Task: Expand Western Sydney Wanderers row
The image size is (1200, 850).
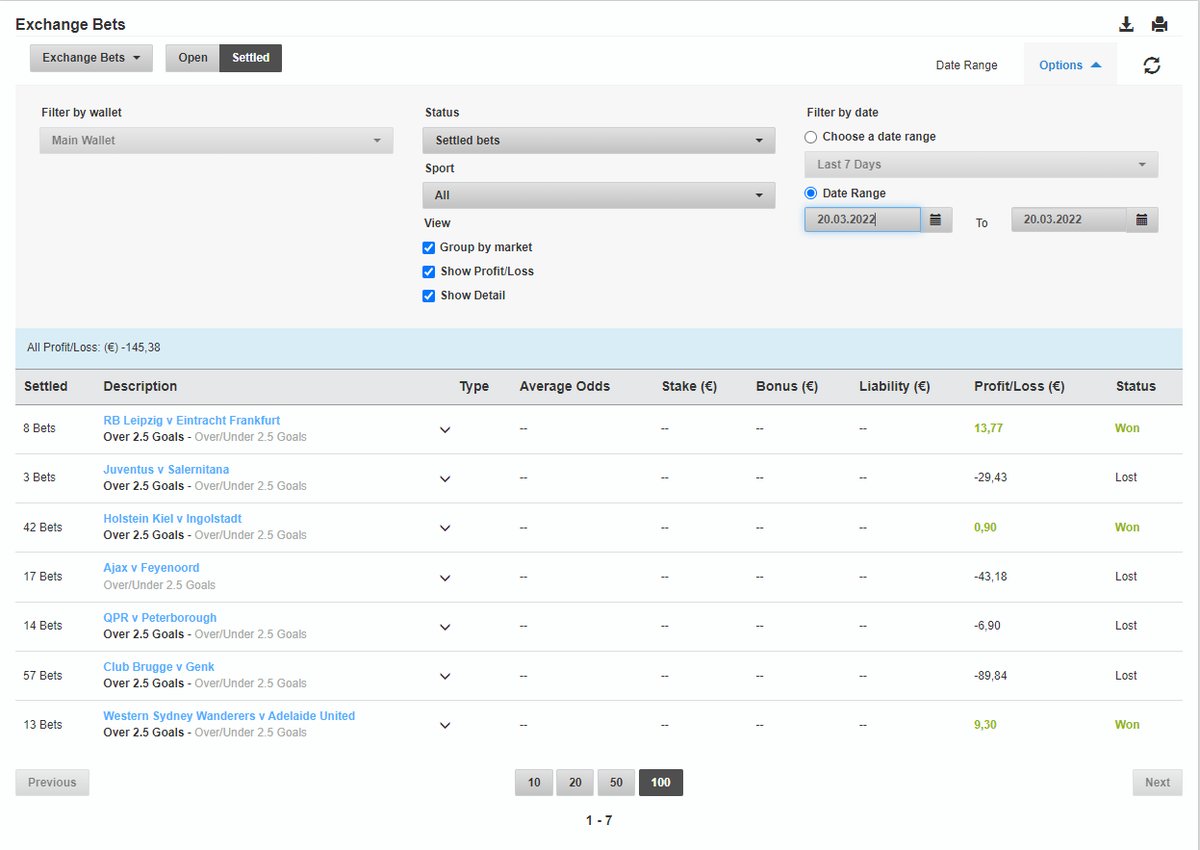Action: [x=445, y=726]
